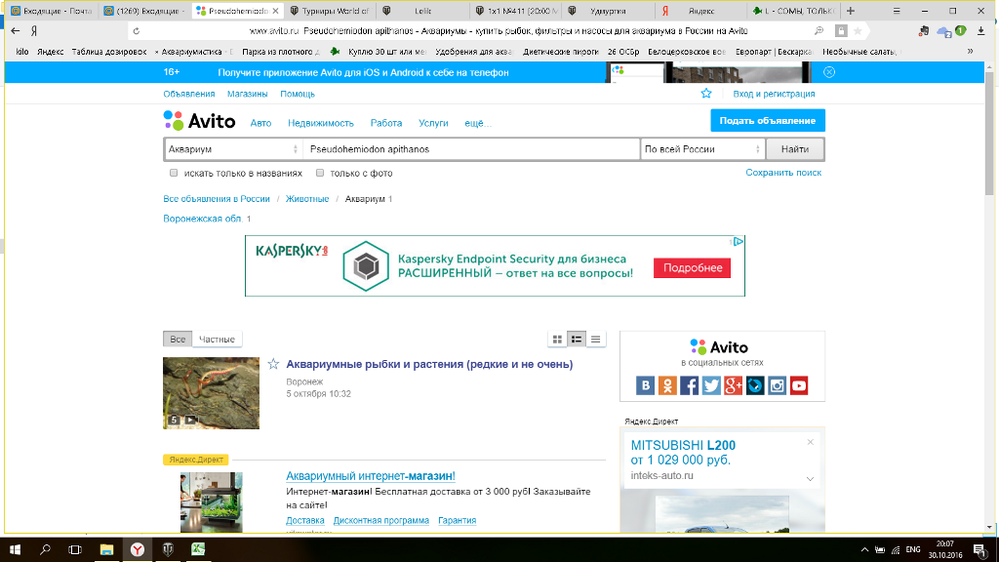Open listing Аквариумные рыбки и растения
999x562 pixels.
(x=429, y=364)
